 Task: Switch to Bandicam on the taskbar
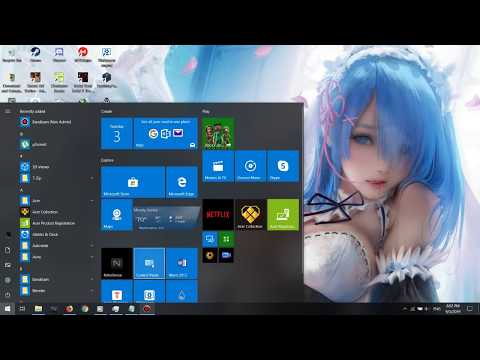tap(147, 309)
